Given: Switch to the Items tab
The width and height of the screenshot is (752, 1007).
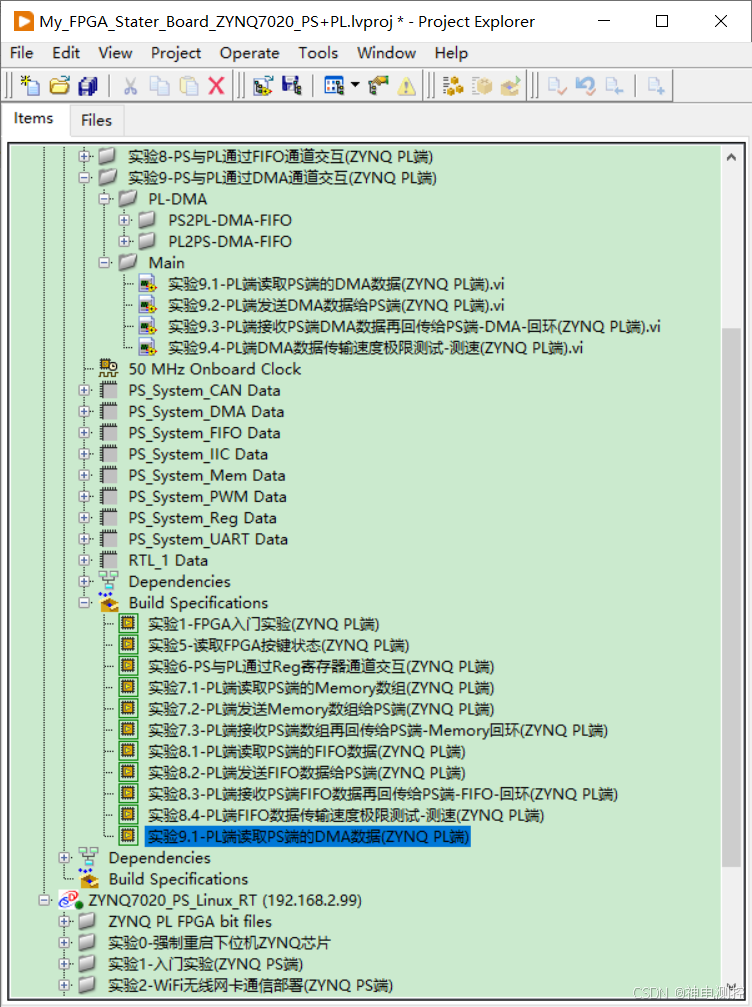Looking at the screenshot, I should coord(33,119).
